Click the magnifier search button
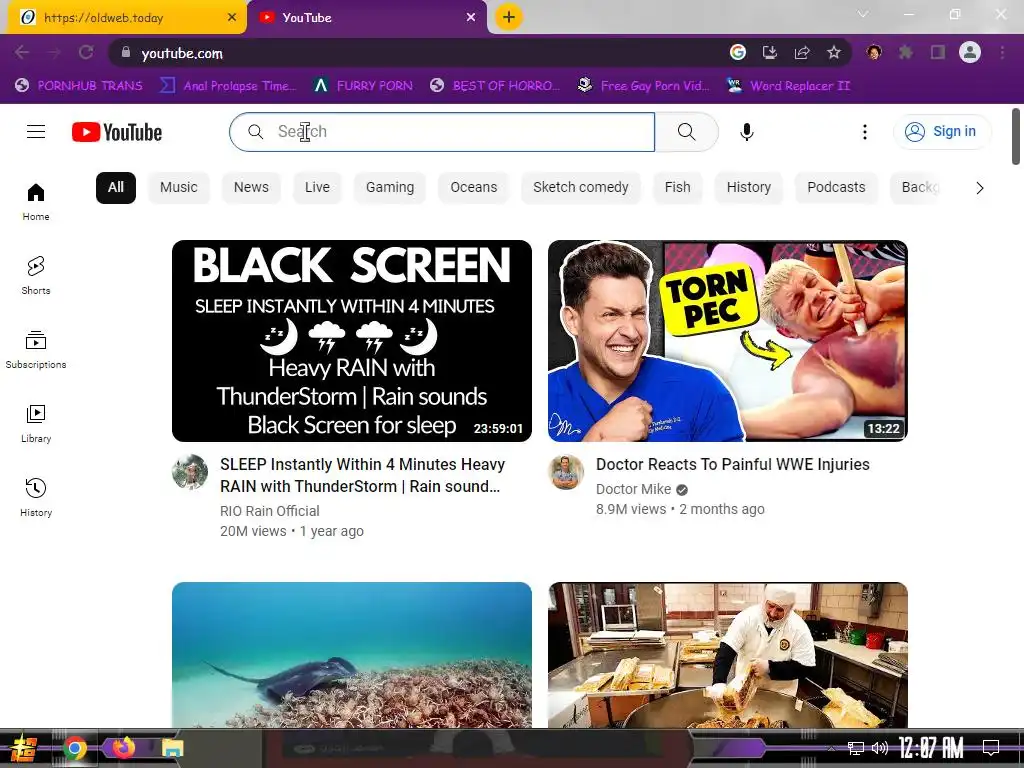Screen dimensions: 1024x768 click(686, 132)
